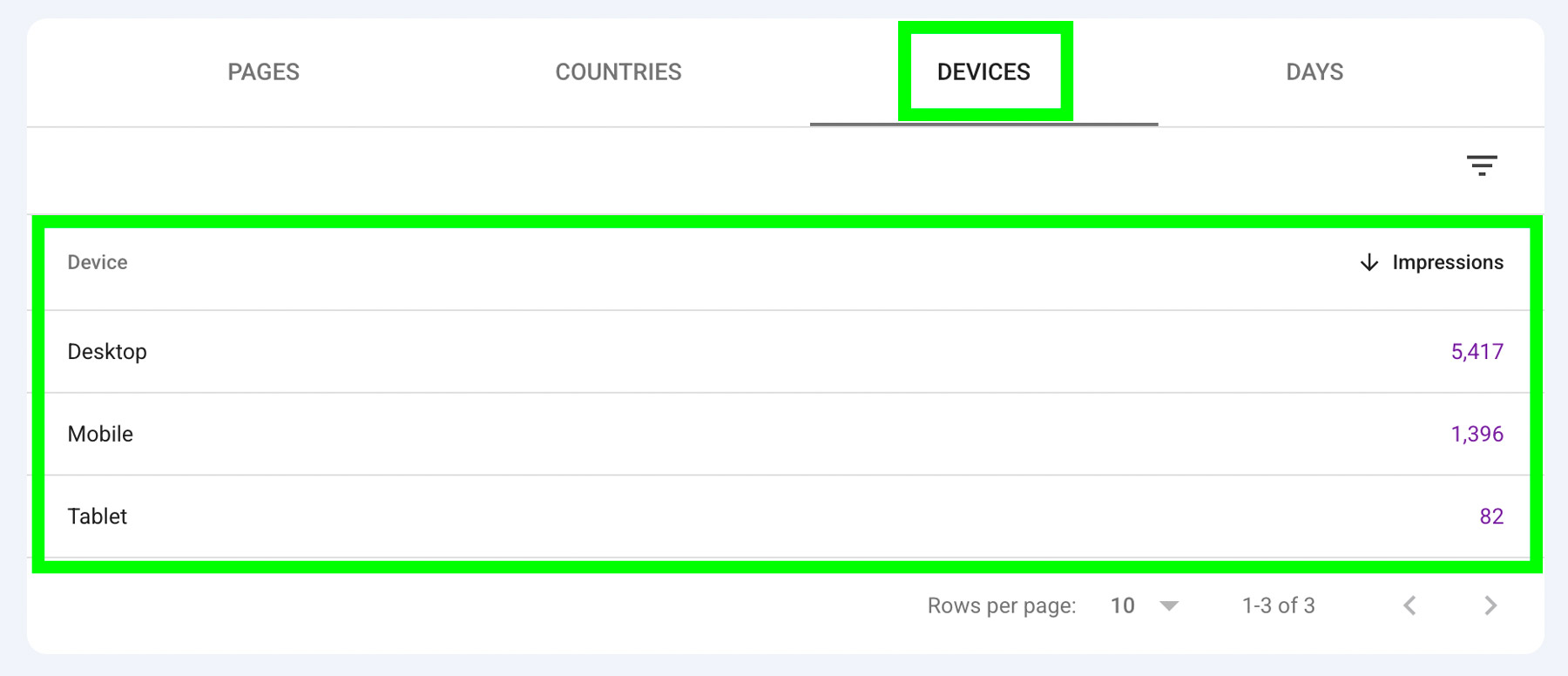Select the Tablet device row
The height and width of the screenshot is (676, 1568).
pyautogui.click(x=786, y=517)
